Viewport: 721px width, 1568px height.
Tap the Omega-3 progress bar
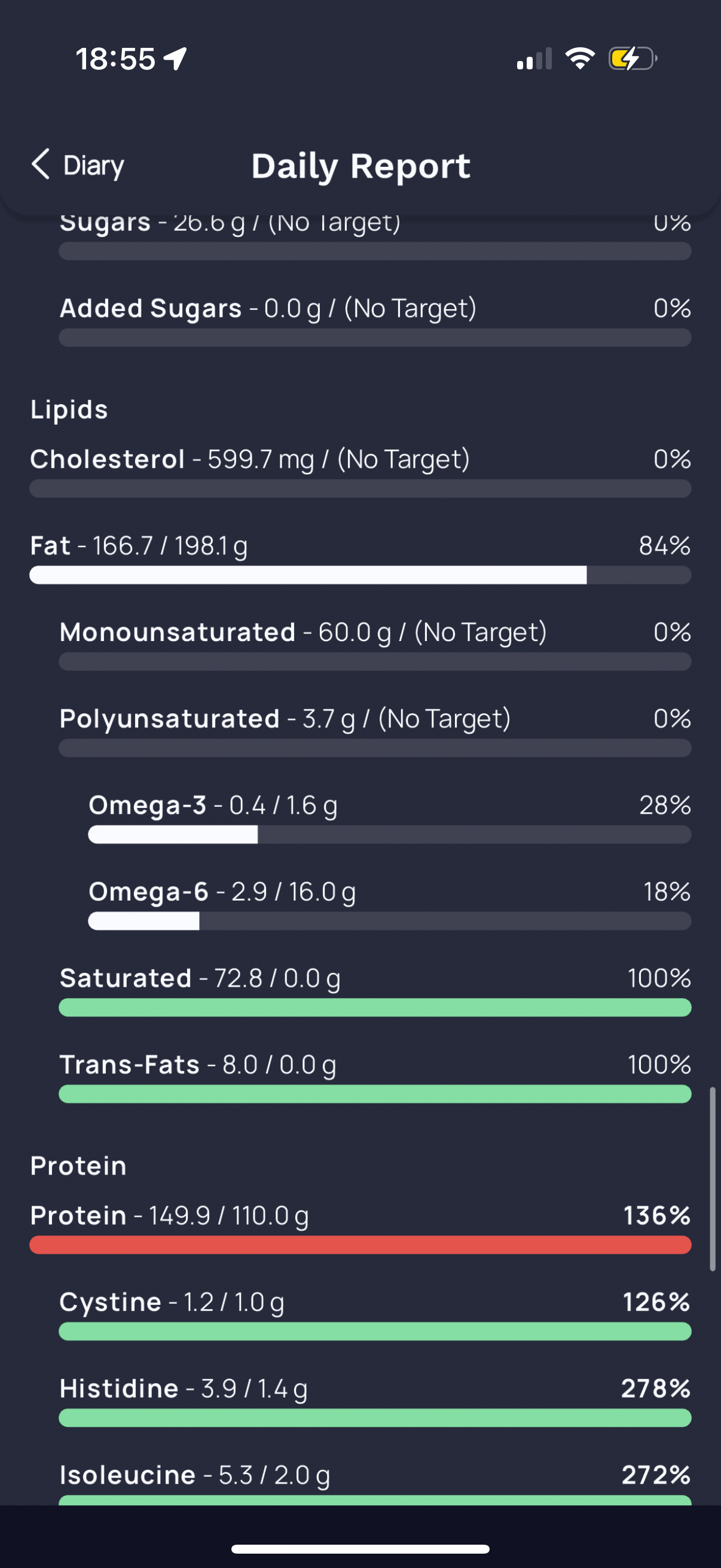click(x=389, y=834)
